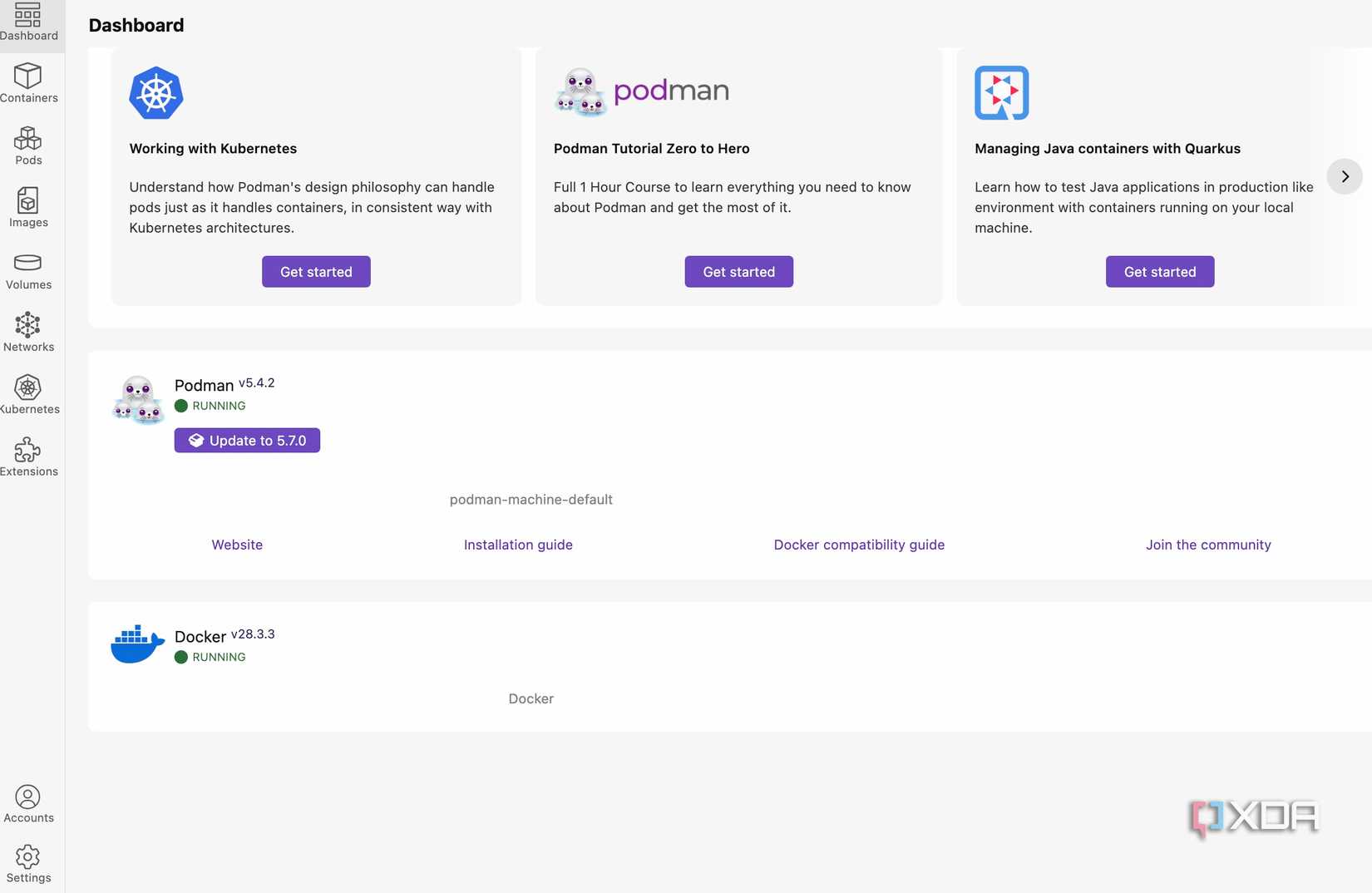The height and width of the screenshot is (893, 1372).
Task: Click the right arrow to see more tutorials
Action: coord(1344,176)
